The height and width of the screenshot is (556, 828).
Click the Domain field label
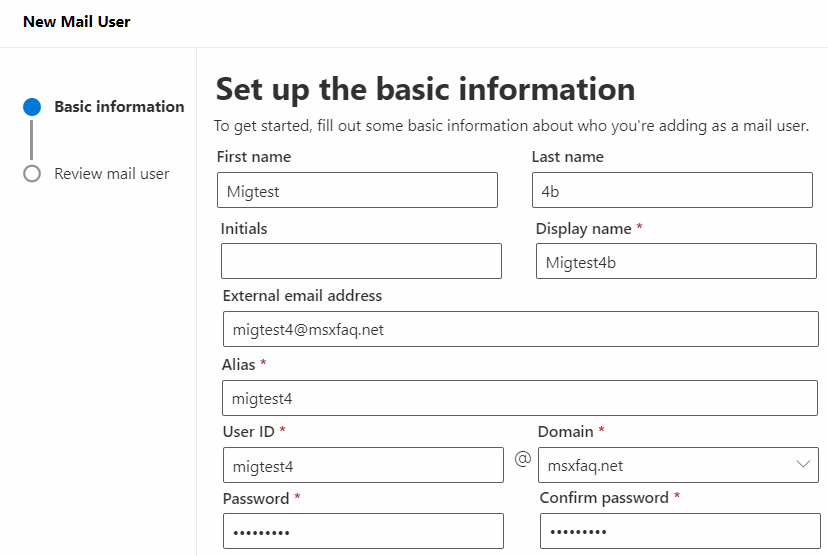566,431
